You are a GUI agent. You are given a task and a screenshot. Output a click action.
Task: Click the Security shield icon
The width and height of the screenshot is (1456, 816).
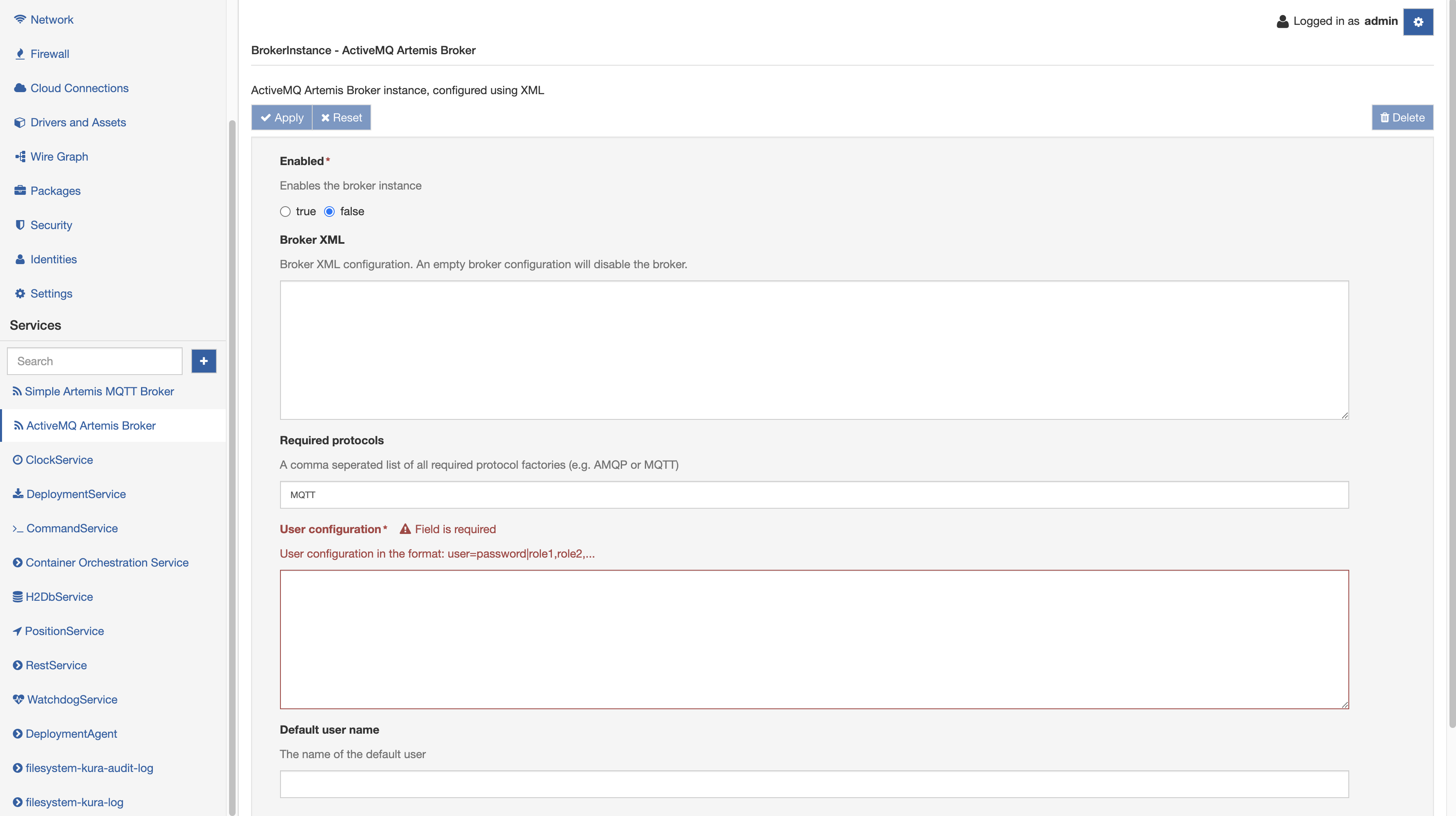click(x=20, y=225)
